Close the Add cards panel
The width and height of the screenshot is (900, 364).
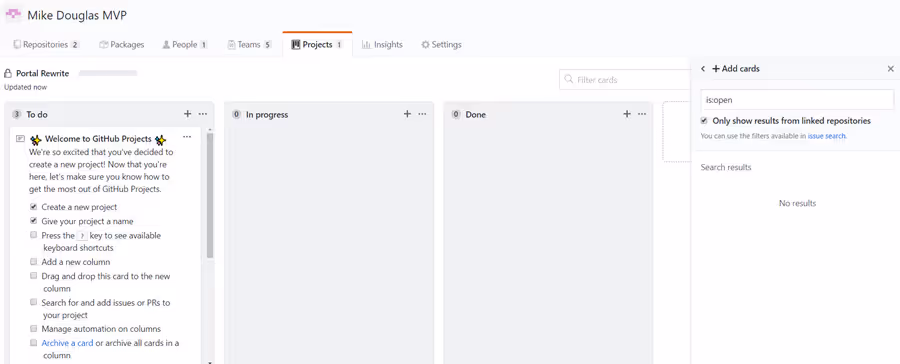pyautogui.click(x=891, y=69)
